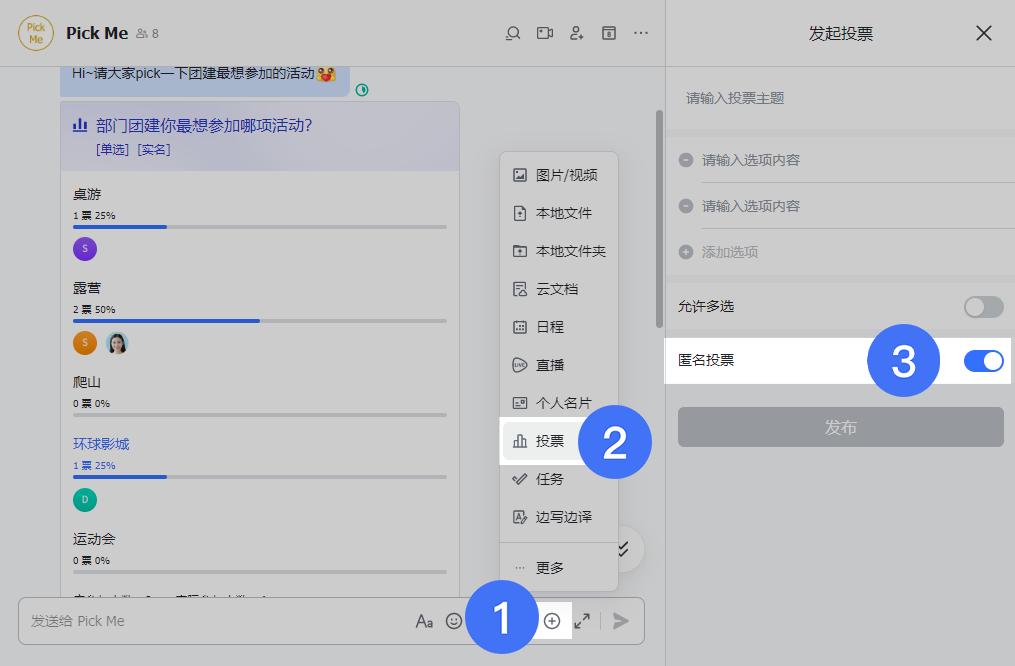Viewport: 1015px width, 666px height.
Task: Open the search icon in the top bar
Action: (x=512, y=33)
